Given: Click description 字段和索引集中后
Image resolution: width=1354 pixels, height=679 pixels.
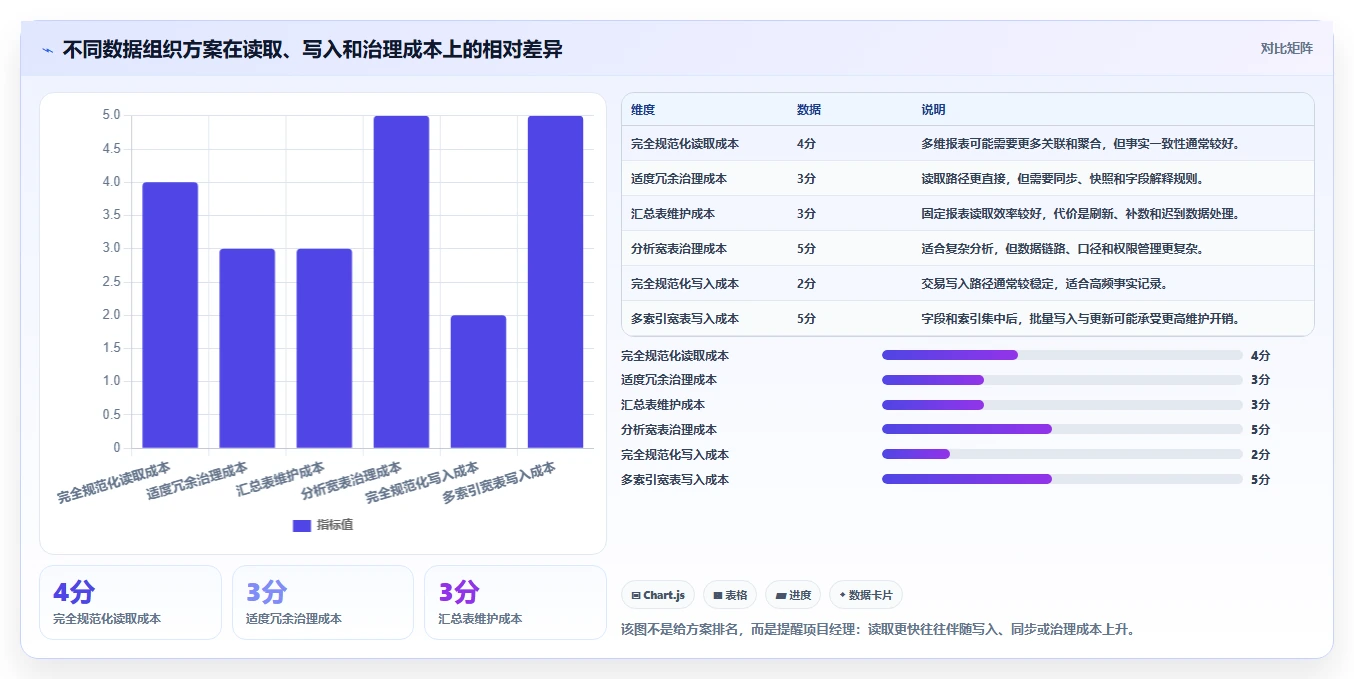Looking at the screenshot, I should (1081, 319).
